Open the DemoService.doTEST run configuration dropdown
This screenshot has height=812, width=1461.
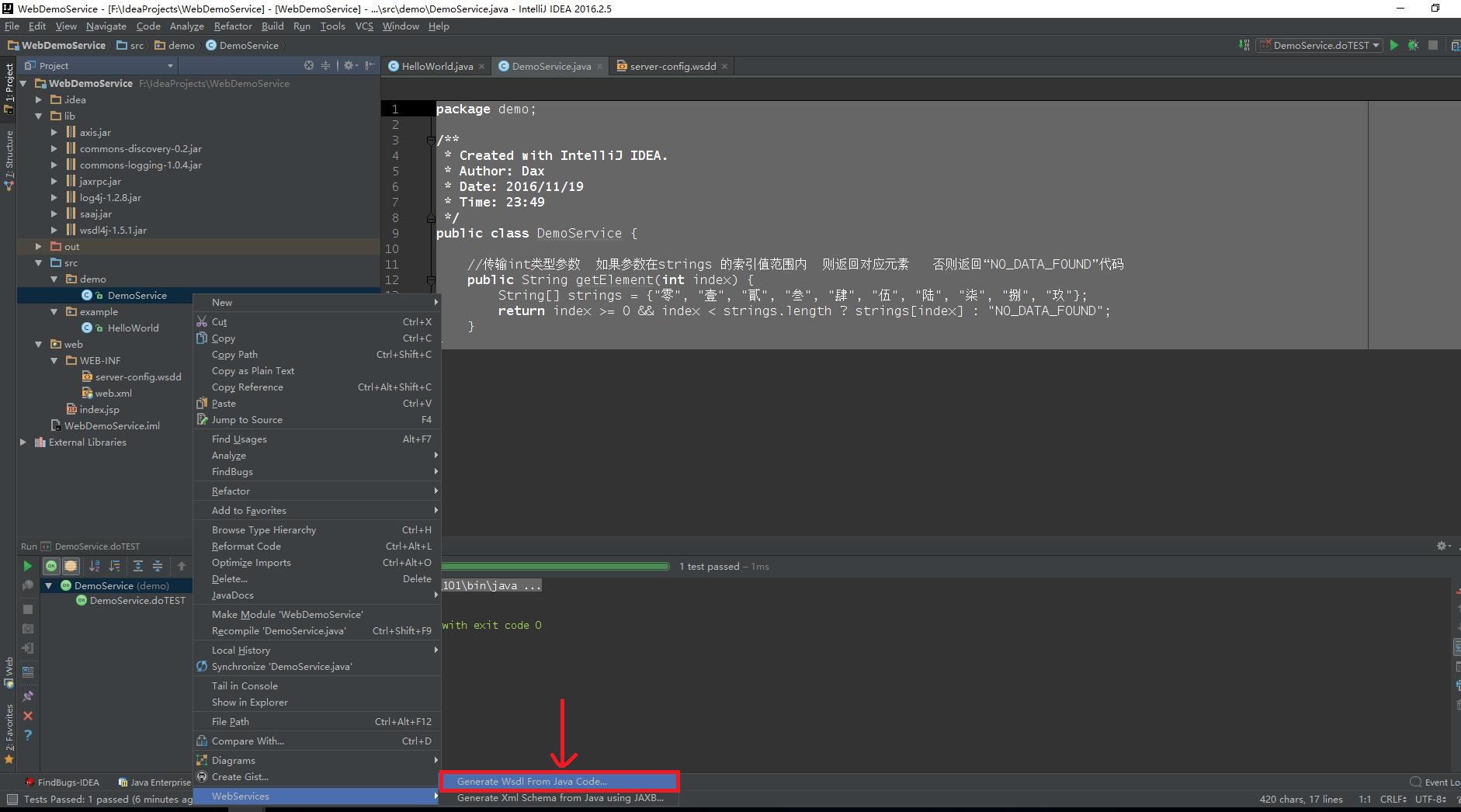1319,45
